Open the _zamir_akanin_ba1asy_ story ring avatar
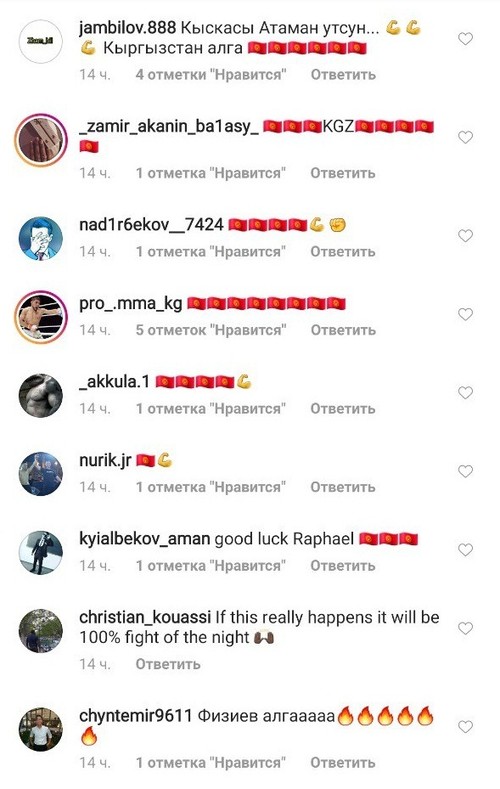The height and width of the screenshot is (789, 500). click(40, 140)
